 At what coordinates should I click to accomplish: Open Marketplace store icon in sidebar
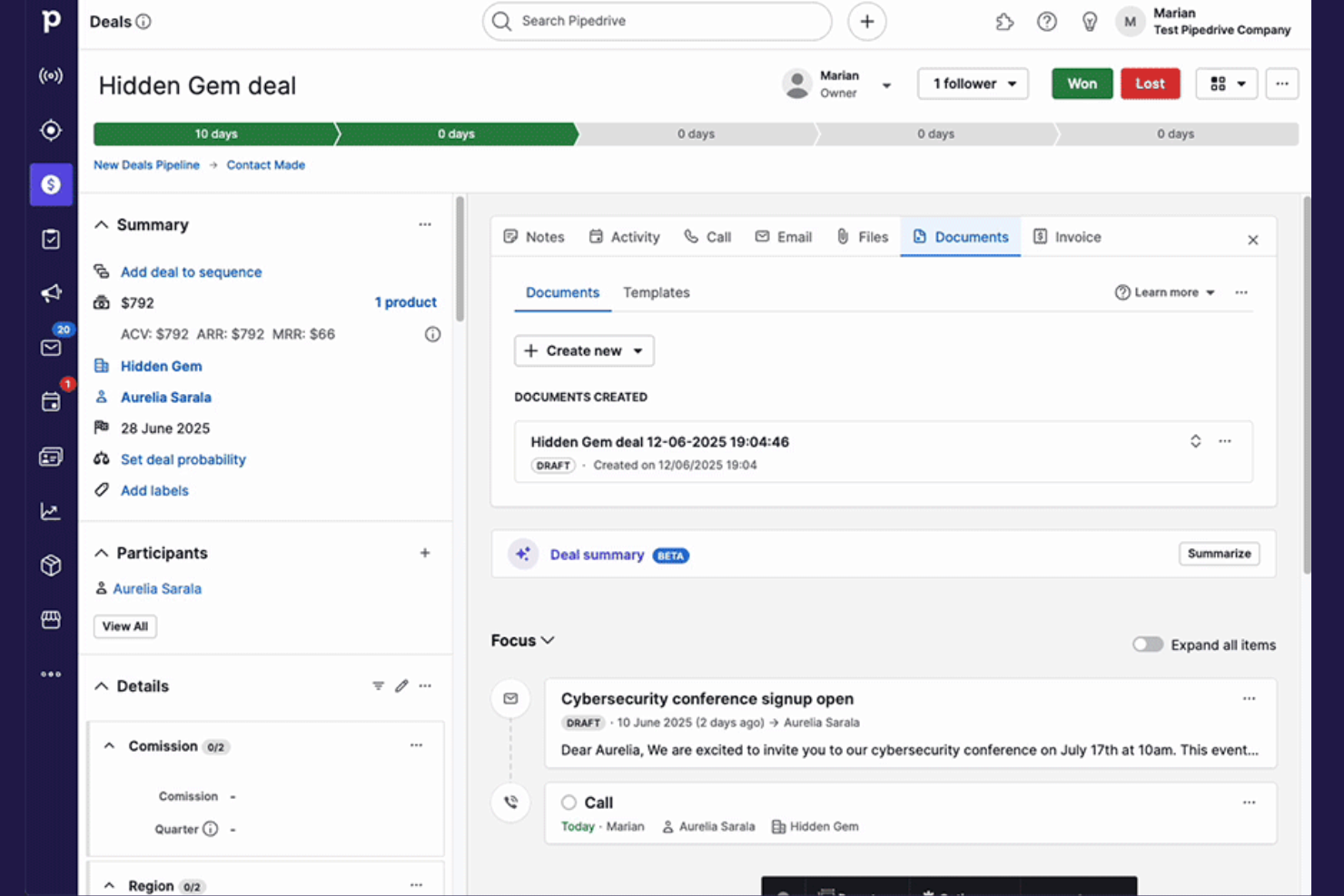[51, 619]
